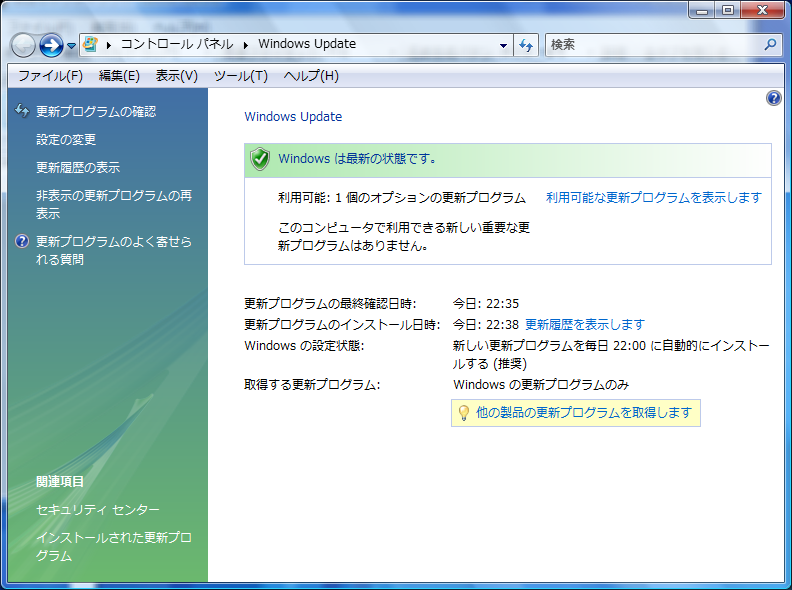Click the 関連項目 heading

point(60,481)
